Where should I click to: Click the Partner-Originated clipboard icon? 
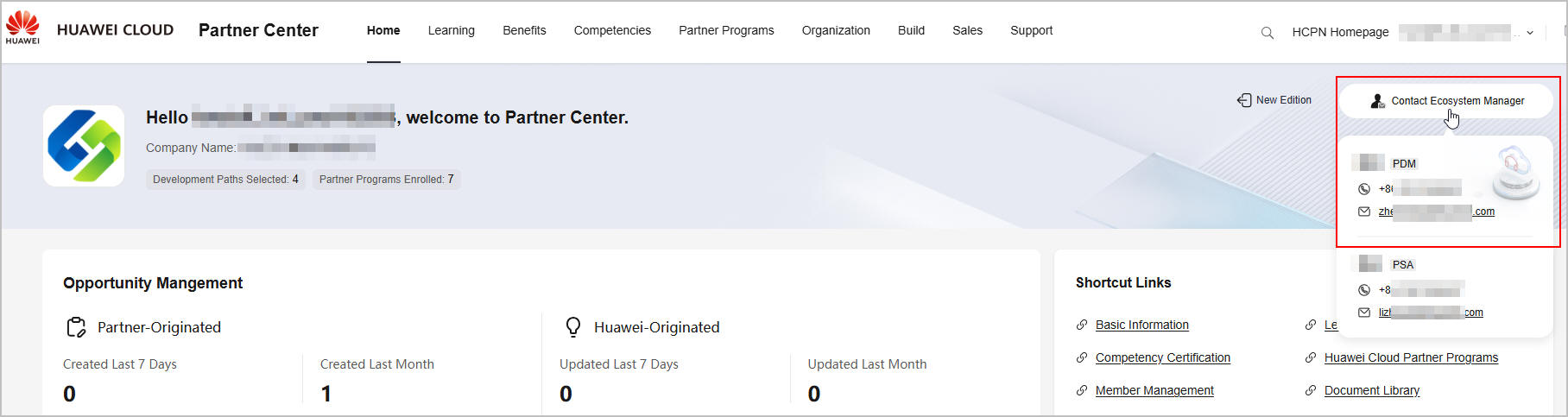pos(76,327)
